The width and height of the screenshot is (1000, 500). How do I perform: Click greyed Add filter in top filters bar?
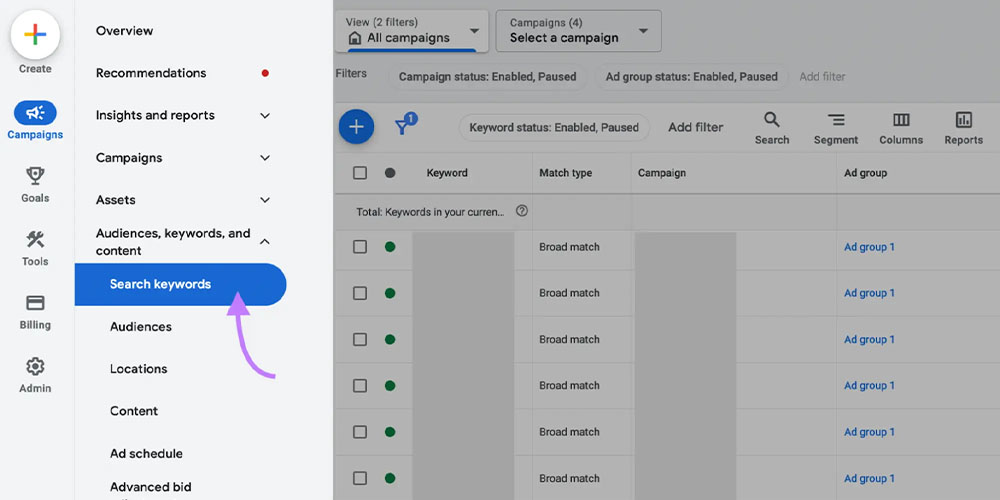(822, 77)
